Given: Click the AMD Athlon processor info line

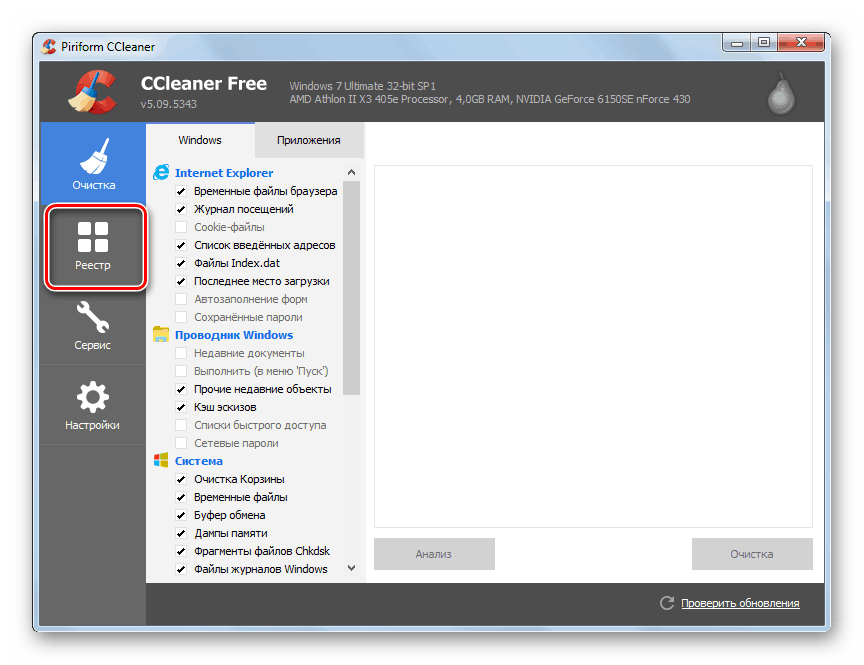Looking at the screenshot, I should click(x=490, y=99).
